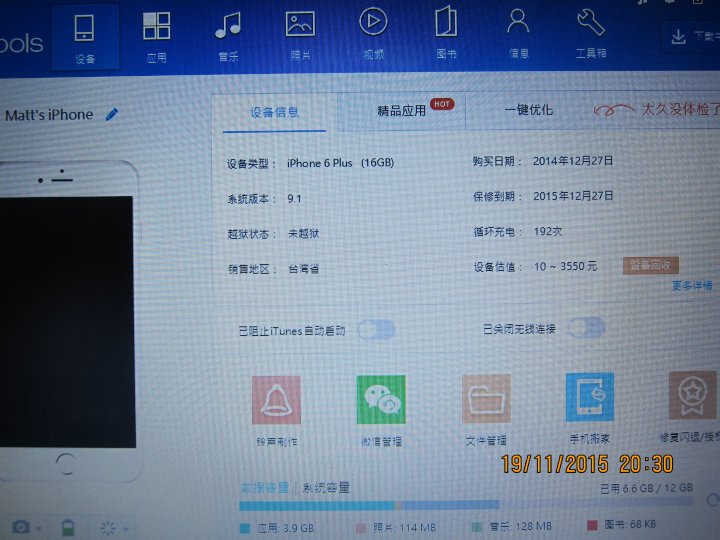Expand the camera icon dropdown arrow
The width and height of the screenshot is (720, 540).
pyautogui.click(x=39, y=529)
